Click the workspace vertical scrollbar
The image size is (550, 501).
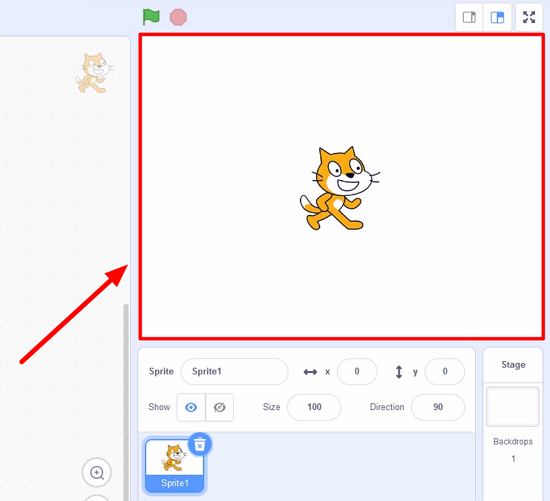click(x=126, y=402)
